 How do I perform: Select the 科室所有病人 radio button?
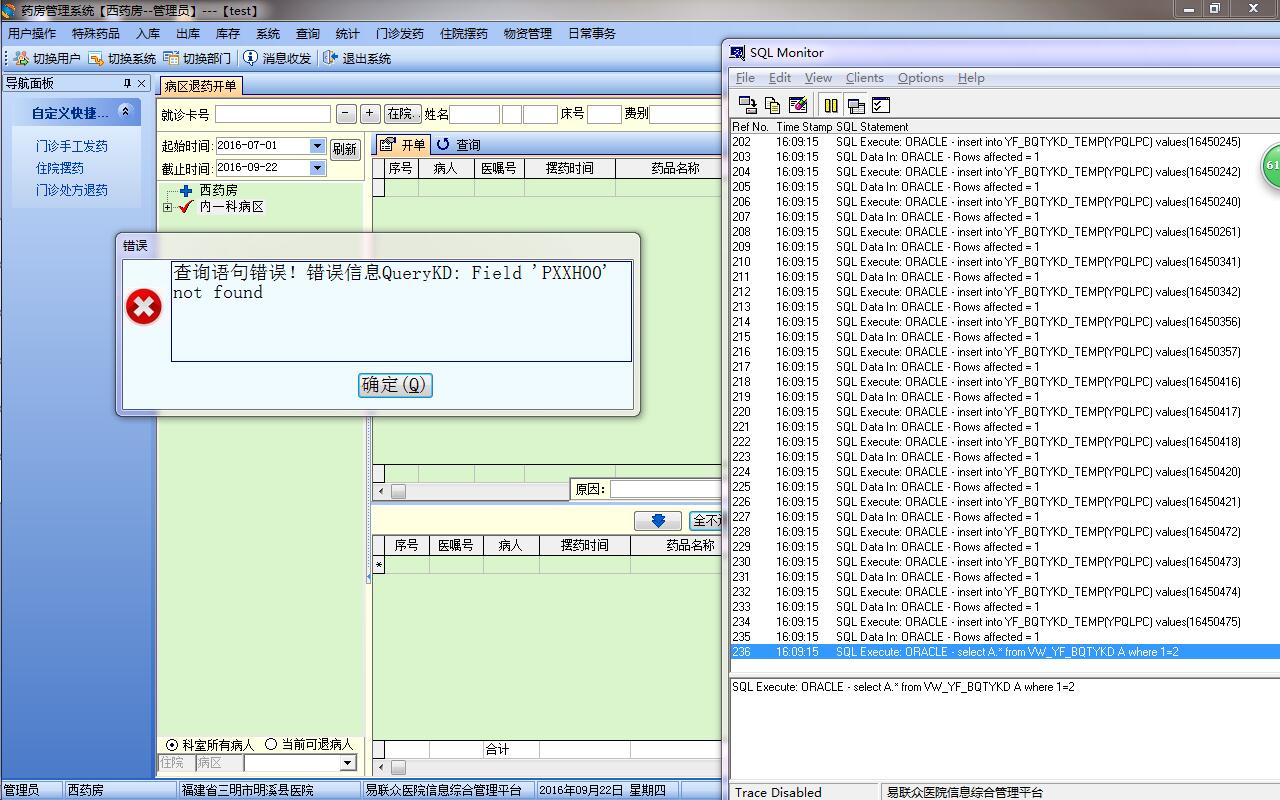(x=172, y=745)
